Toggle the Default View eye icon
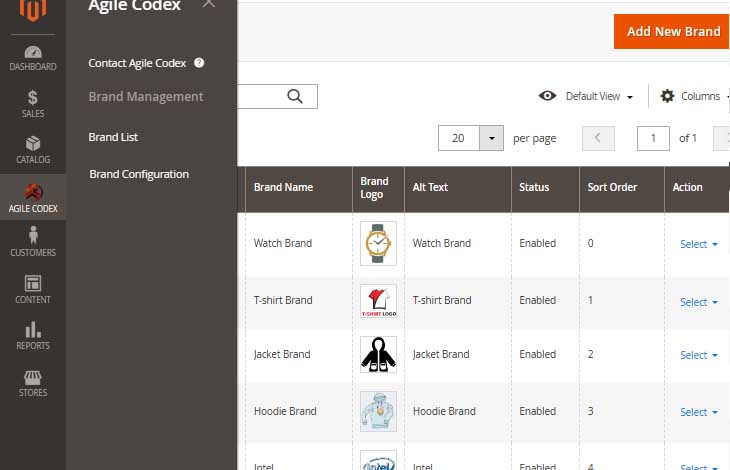This screenshot has height=470, width=730. [x=547, y=96]
